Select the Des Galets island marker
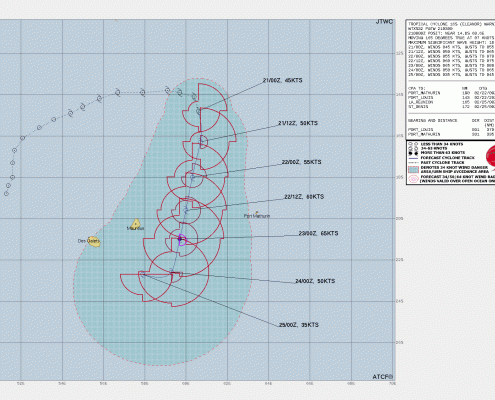Screen dimensions: 495x400 94,242
